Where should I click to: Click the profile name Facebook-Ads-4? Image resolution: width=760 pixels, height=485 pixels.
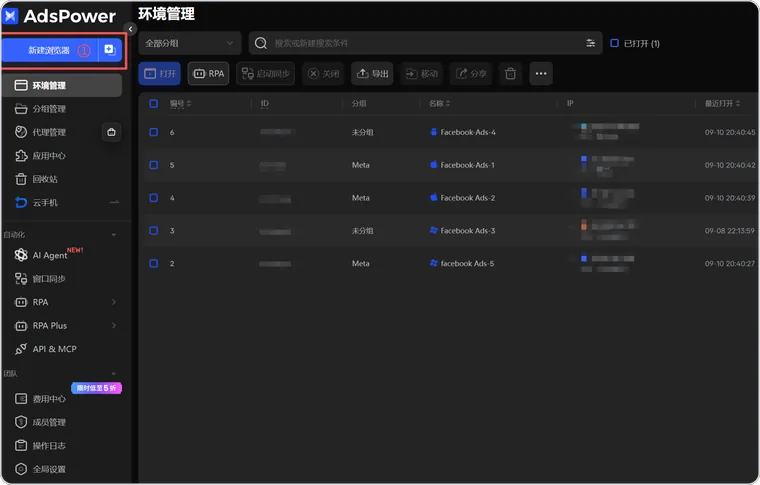[468, 132]
